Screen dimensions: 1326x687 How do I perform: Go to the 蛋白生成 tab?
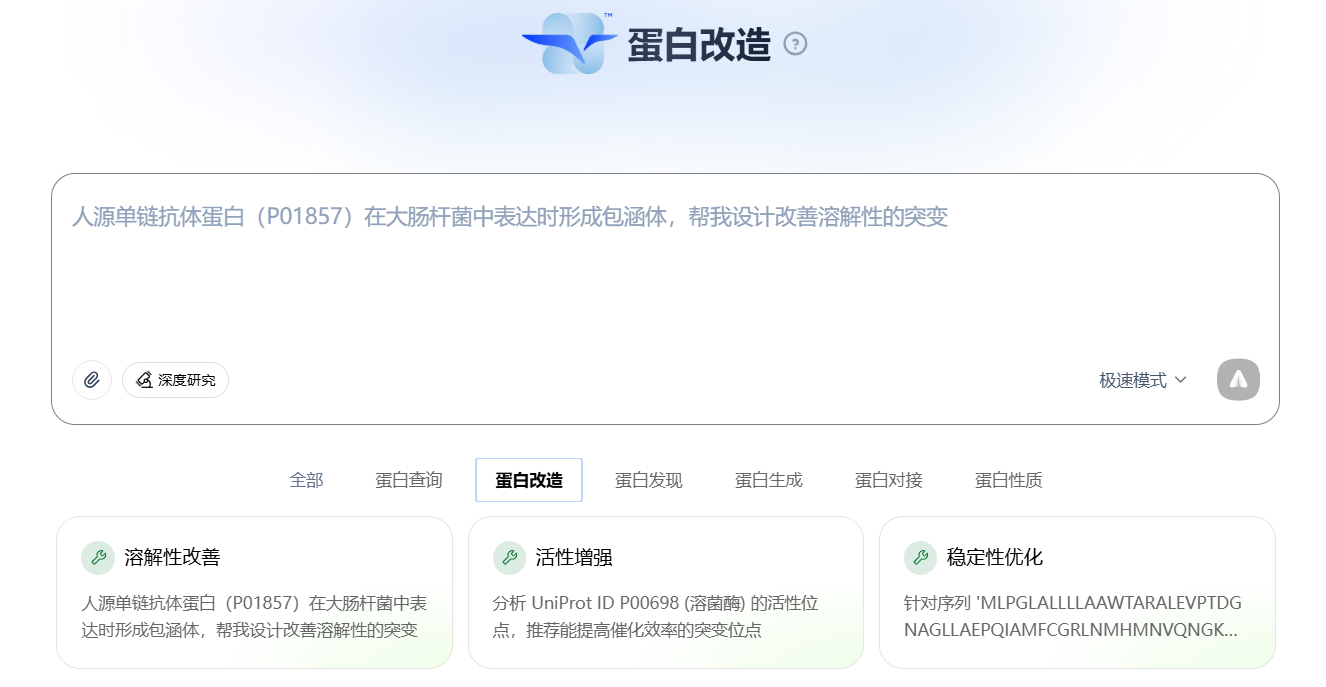(769, 480)
